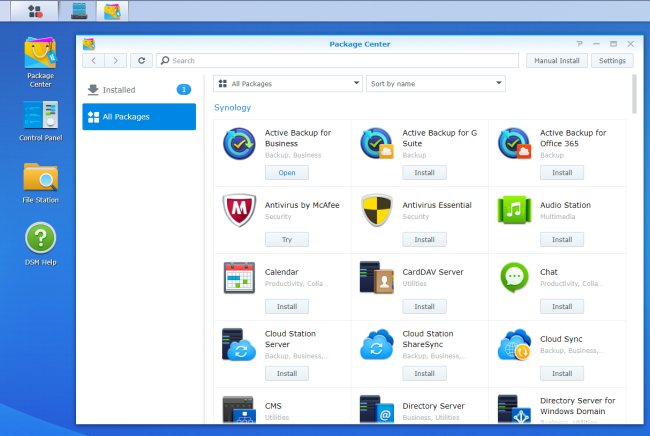
Task: Click the Calendar package icon
Action: 239,277
